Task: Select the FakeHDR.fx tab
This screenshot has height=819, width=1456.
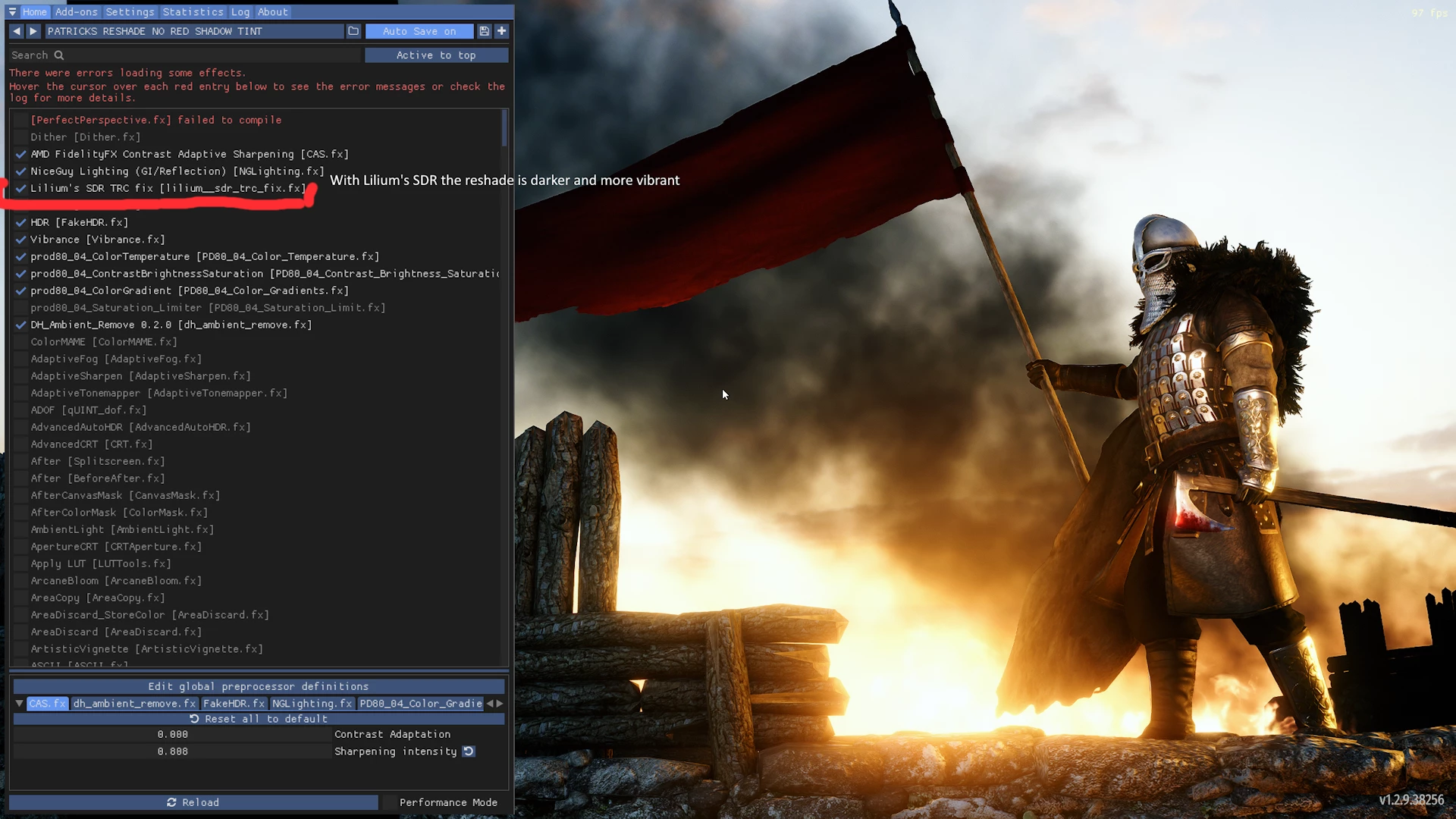Action: point(234,704)
